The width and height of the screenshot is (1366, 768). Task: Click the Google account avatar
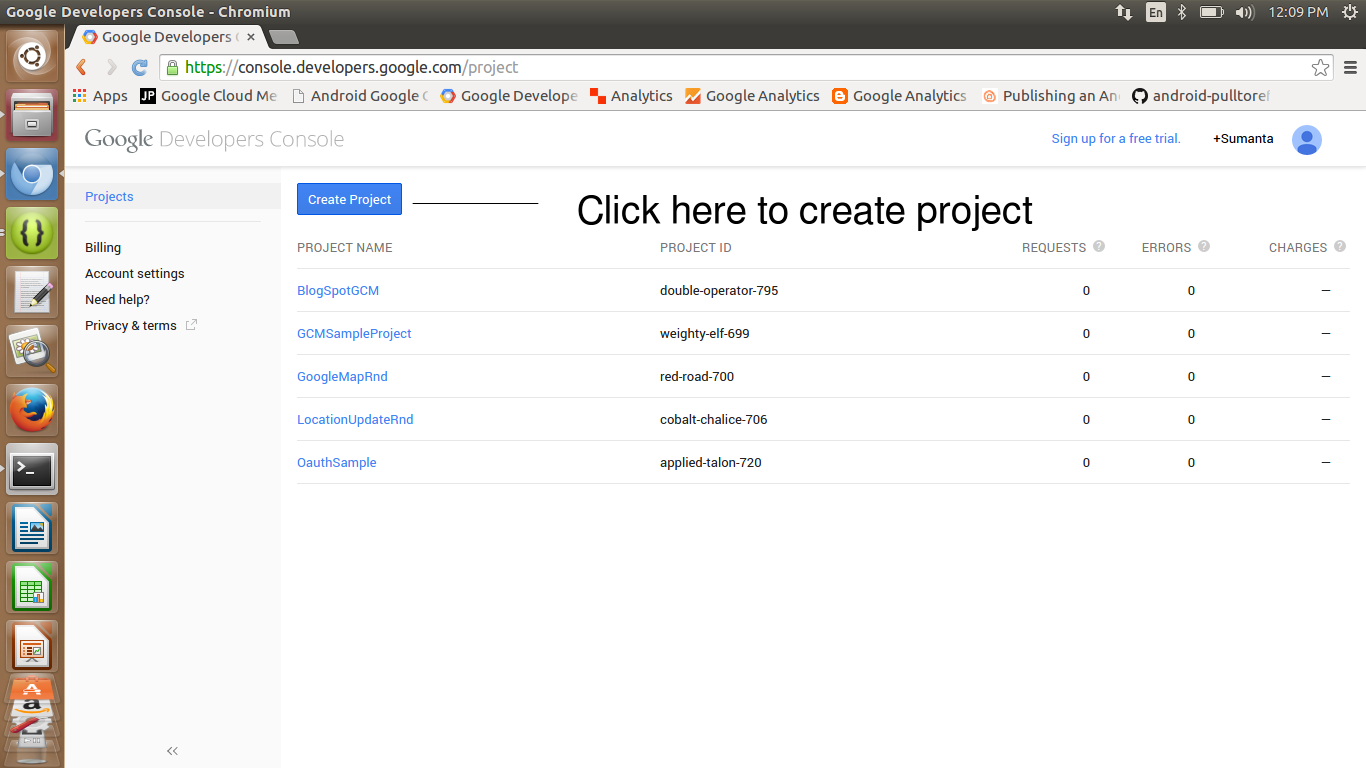[x=1307, y=139]
